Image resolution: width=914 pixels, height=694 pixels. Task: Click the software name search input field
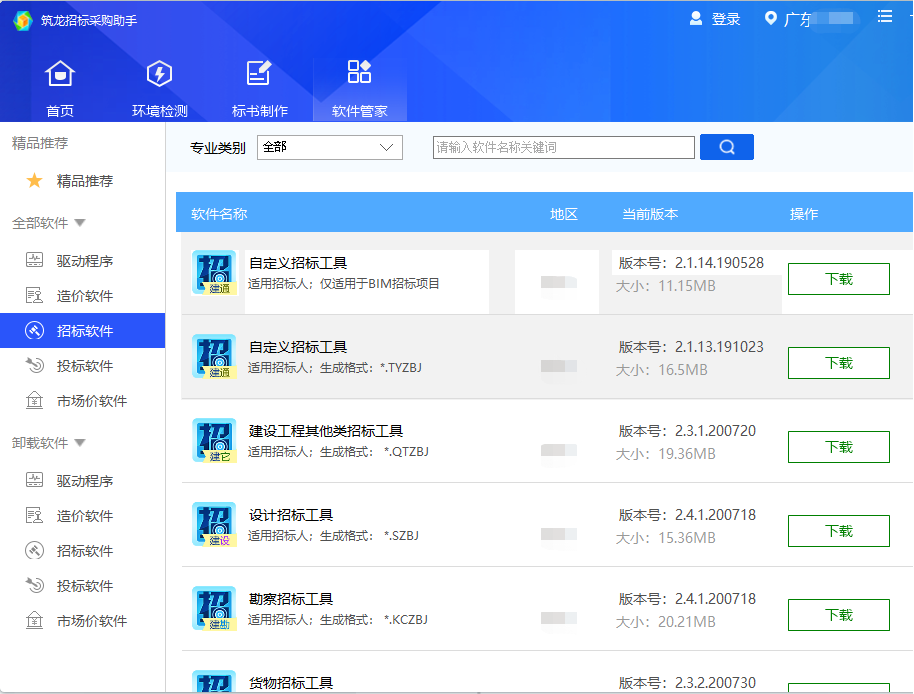point(563,147)
